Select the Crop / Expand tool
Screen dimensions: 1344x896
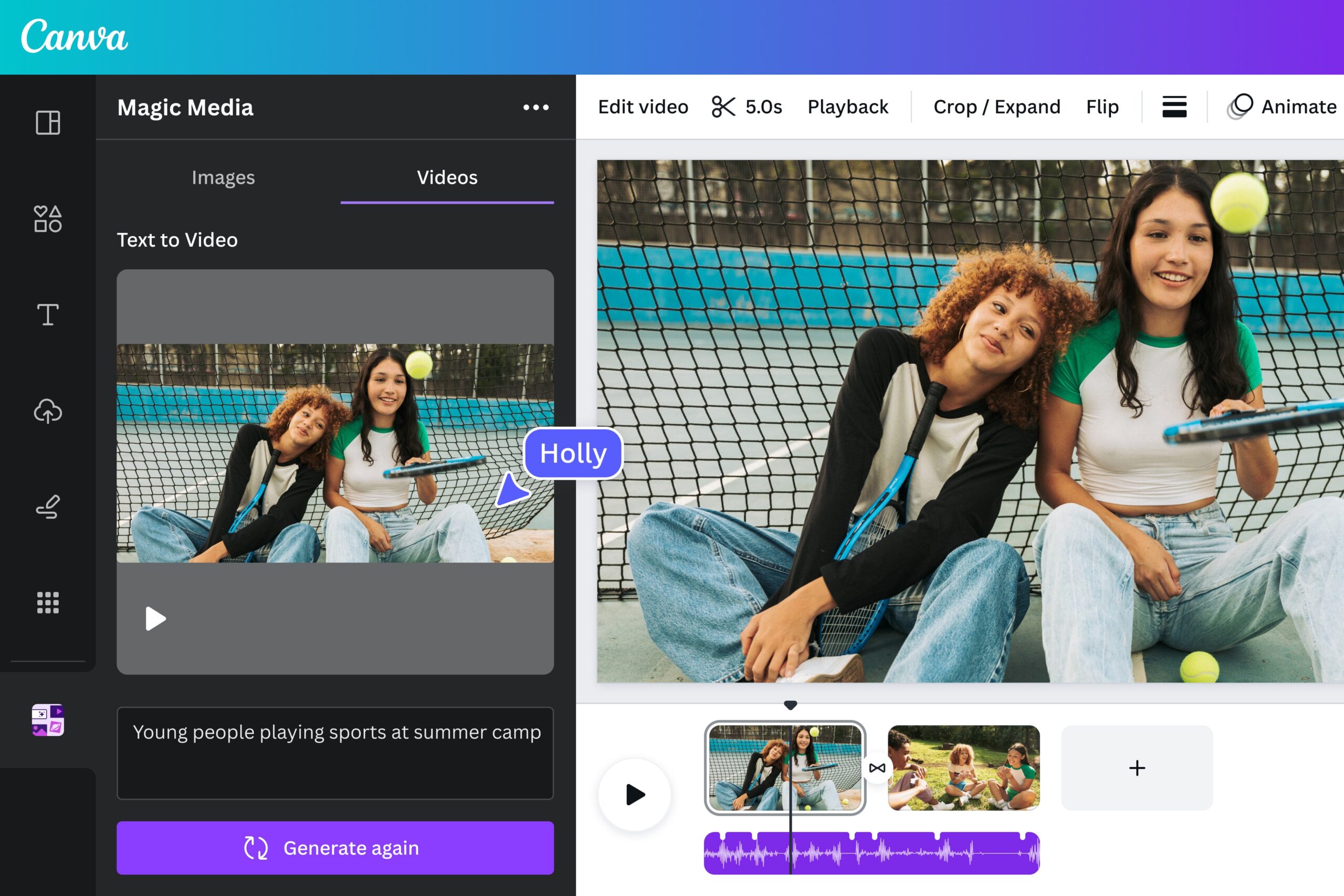(997, 106)
